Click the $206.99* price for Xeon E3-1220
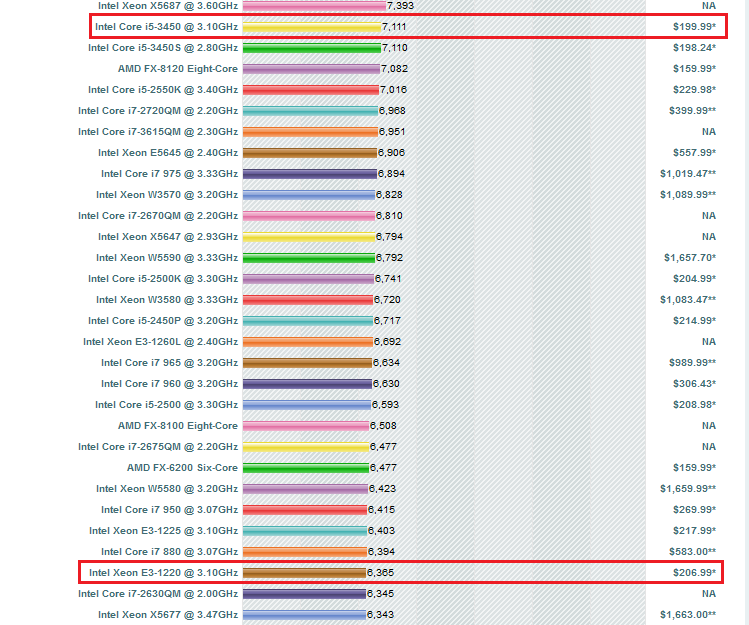Screen dimensions: 749x625 695,573
